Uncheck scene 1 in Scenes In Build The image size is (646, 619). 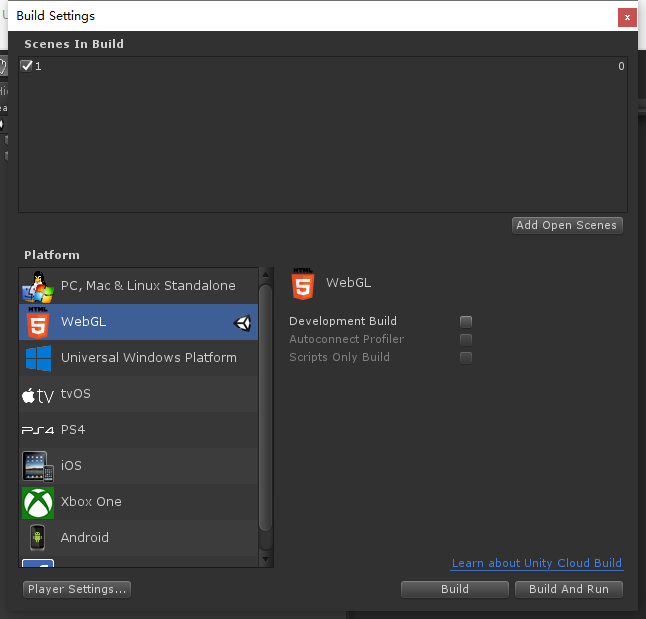[27, 66]
